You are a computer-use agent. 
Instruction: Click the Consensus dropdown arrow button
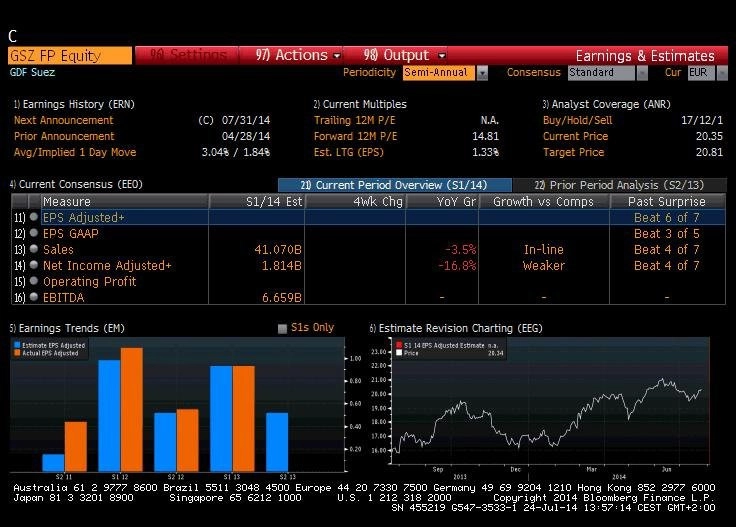coord(642,73)
